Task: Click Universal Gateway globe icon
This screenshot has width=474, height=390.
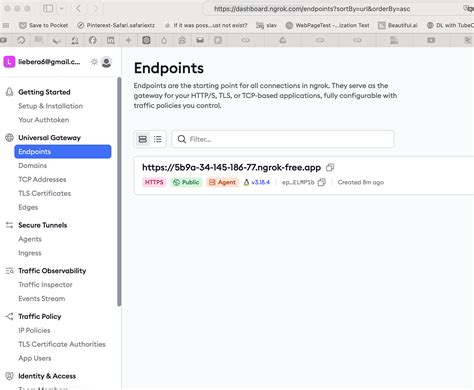Action: point(9,138)
